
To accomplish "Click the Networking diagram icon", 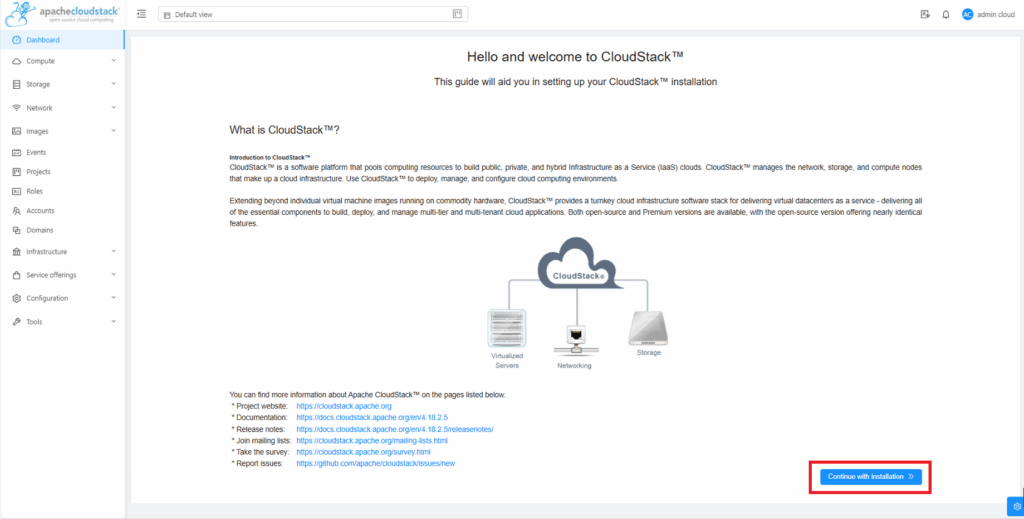I will (575, 339).
